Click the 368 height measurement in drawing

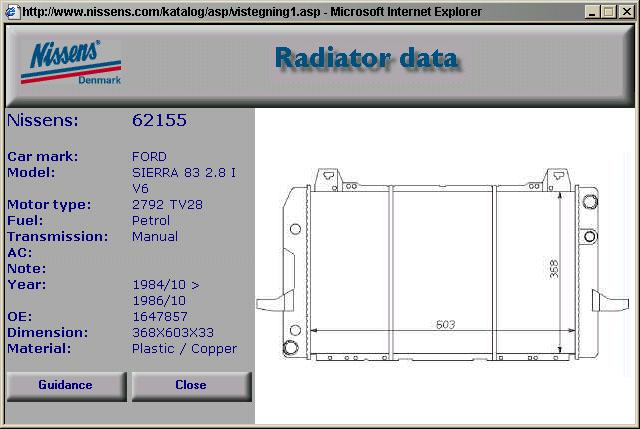(x=553, y=269)
